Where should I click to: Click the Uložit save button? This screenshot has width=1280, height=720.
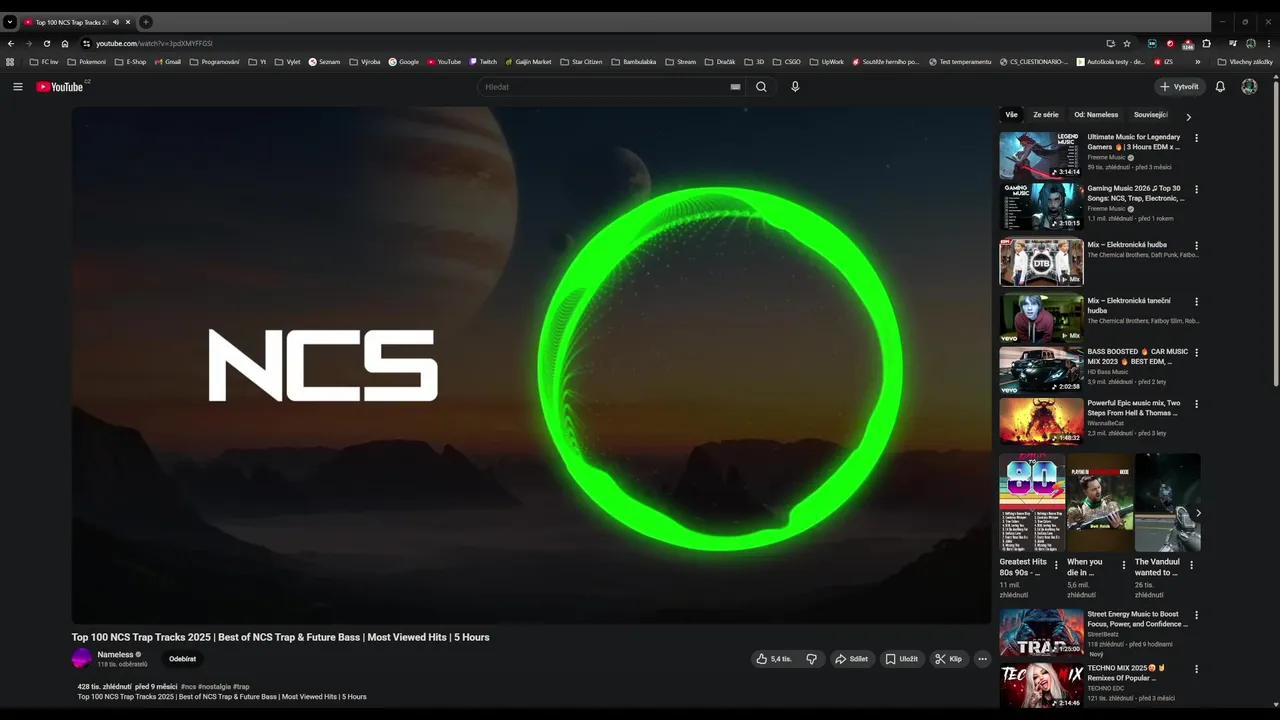[x=901, y=659]
